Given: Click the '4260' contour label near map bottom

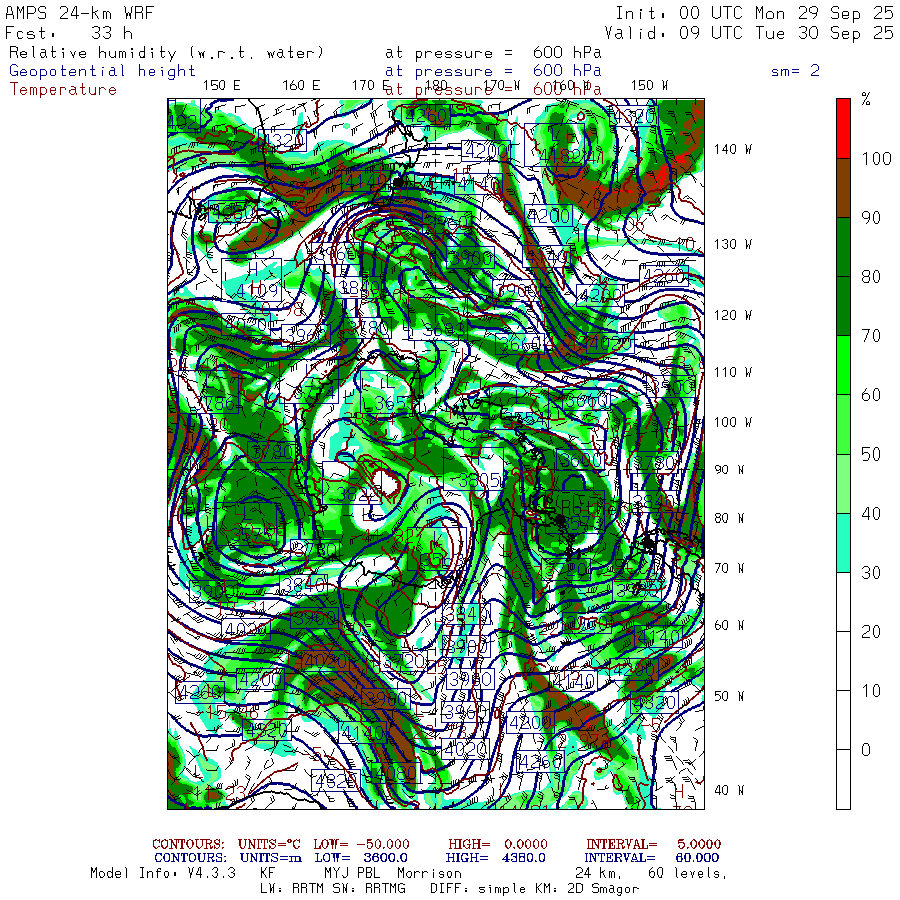Looking at the screenshot, I should [541, 760].
